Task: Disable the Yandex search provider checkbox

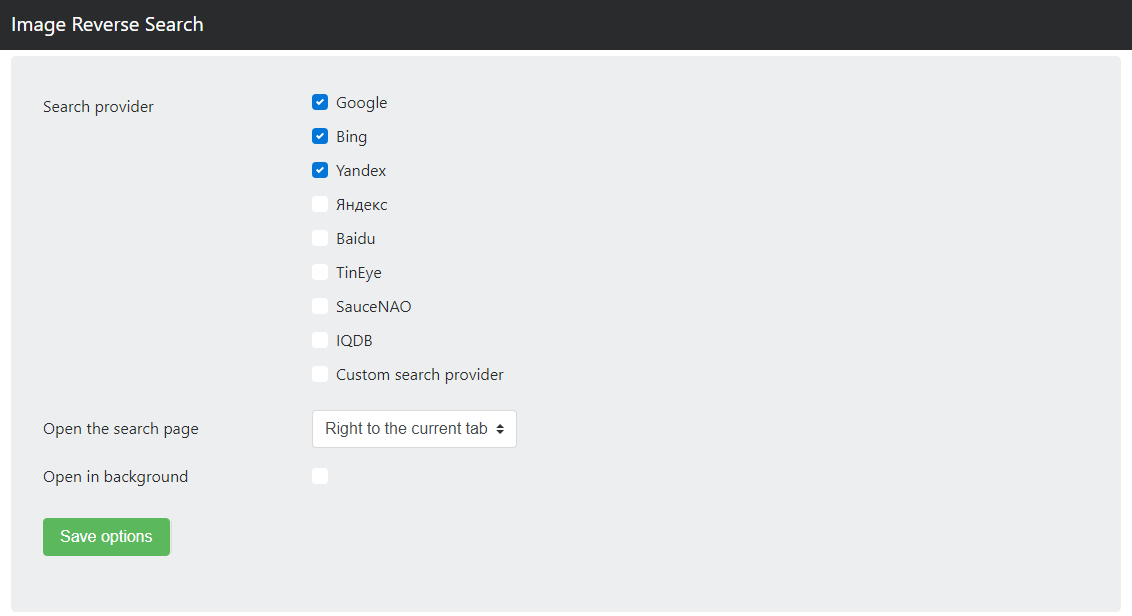Action: (320, 170)
